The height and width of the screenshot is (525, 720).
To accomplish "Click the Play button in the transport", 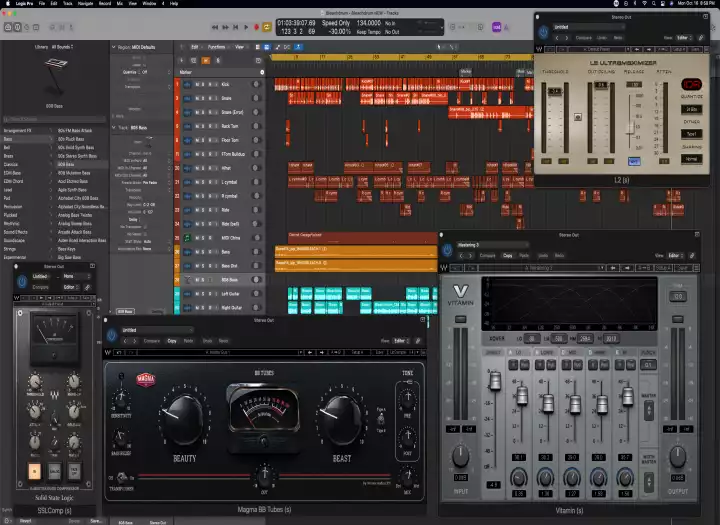I will point(246,28).
